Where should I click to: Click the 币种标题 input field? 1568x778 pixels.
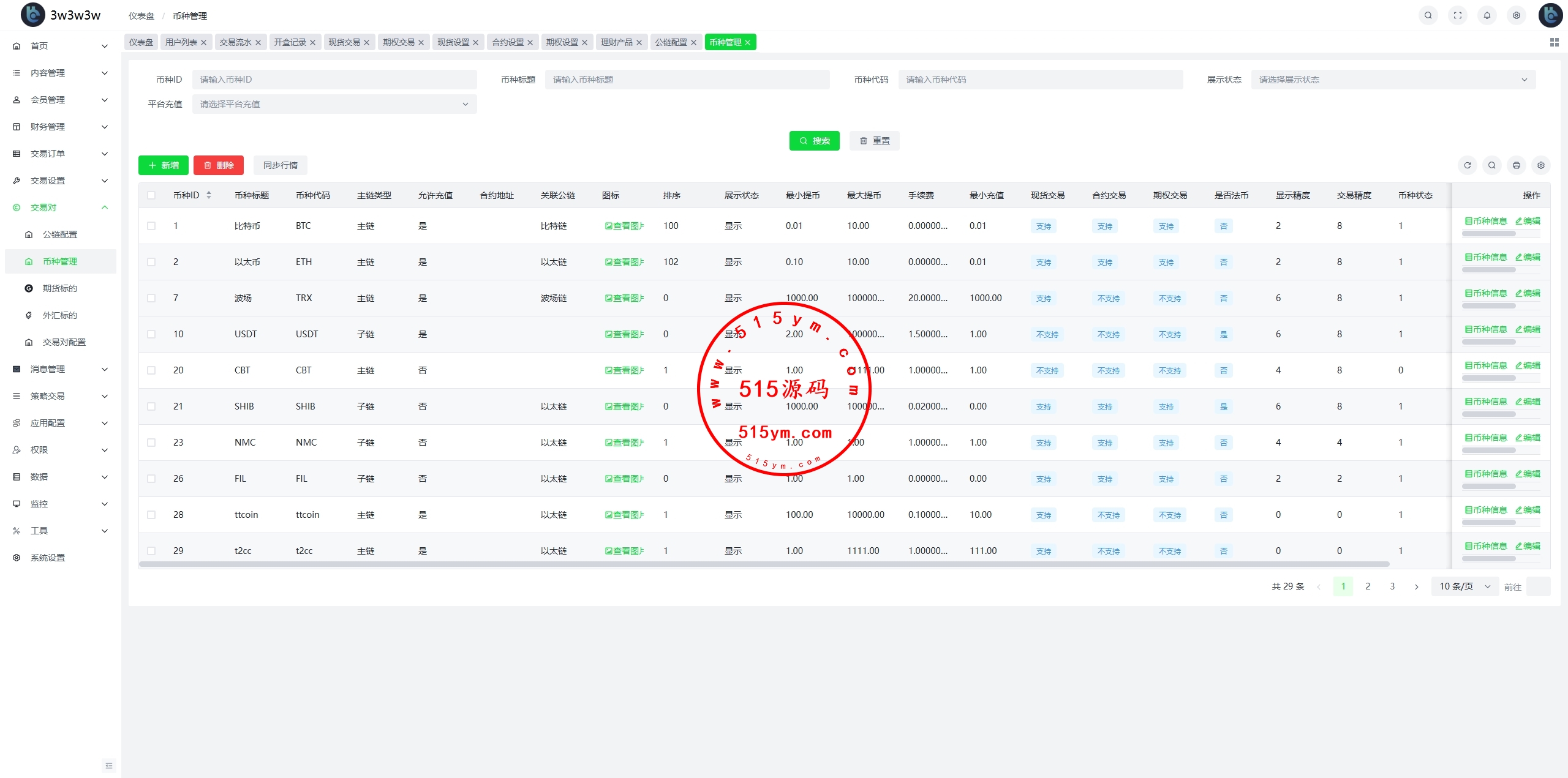[687, 80]
